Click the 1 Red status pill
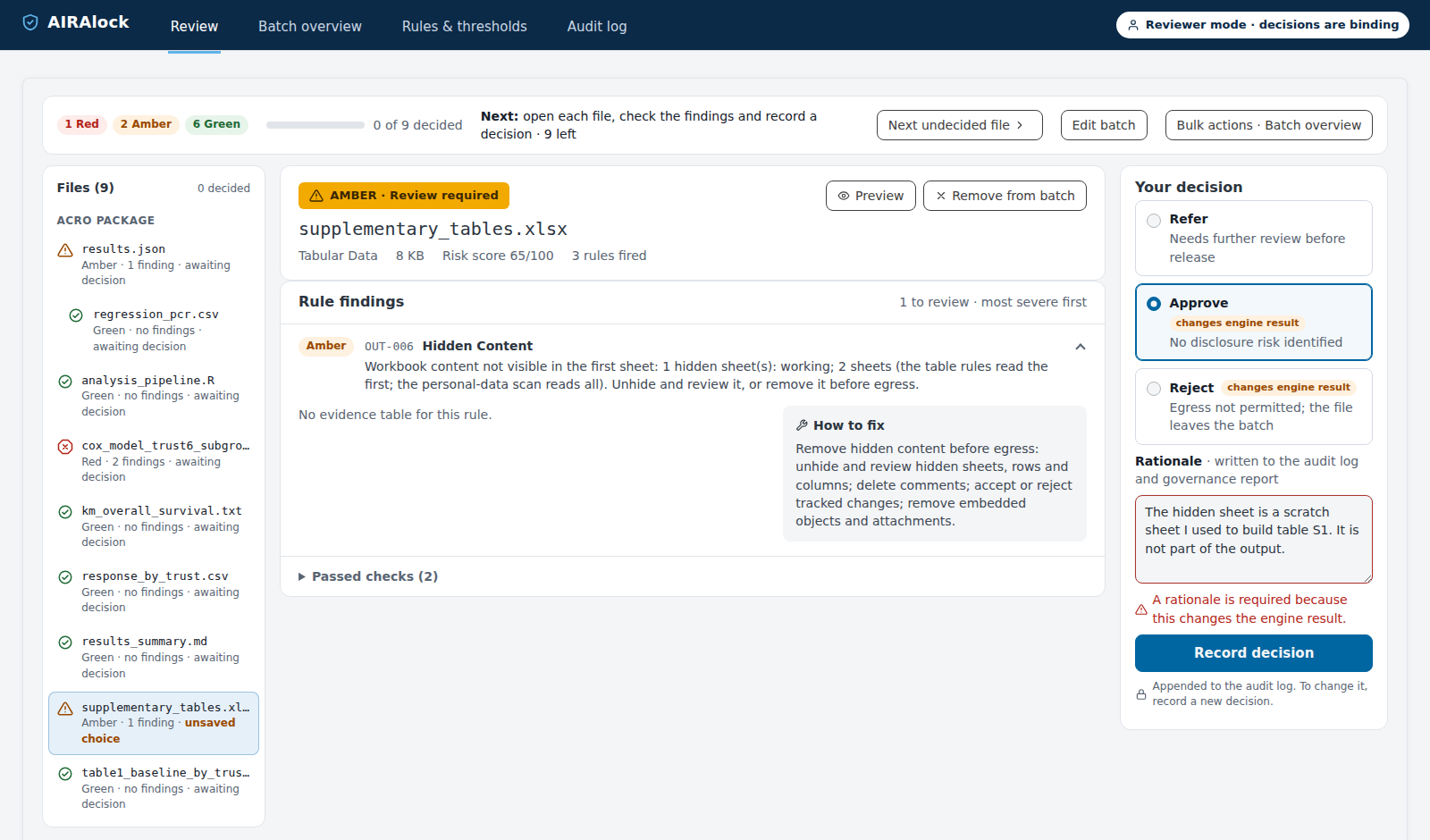 [81, 124]
